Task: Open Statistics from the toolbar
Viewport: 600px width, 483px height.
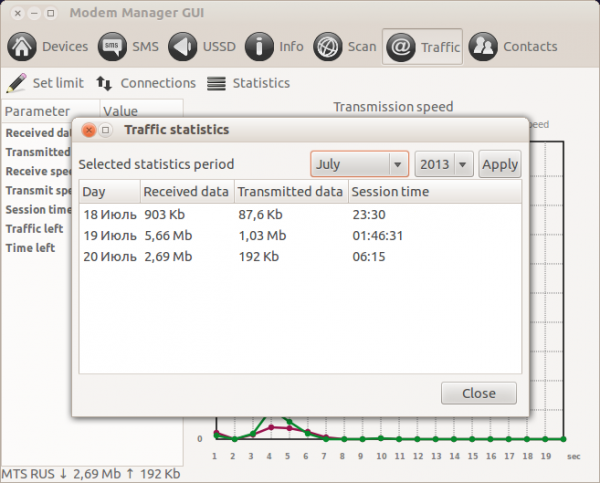Action: pyautogui.click(x=249, y=83)
